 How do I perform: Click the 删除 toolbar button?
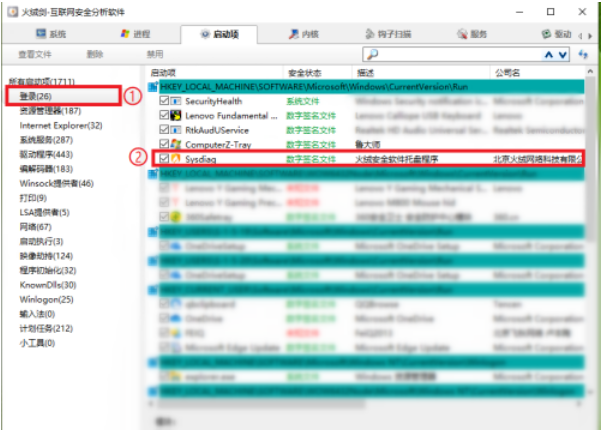95,54
